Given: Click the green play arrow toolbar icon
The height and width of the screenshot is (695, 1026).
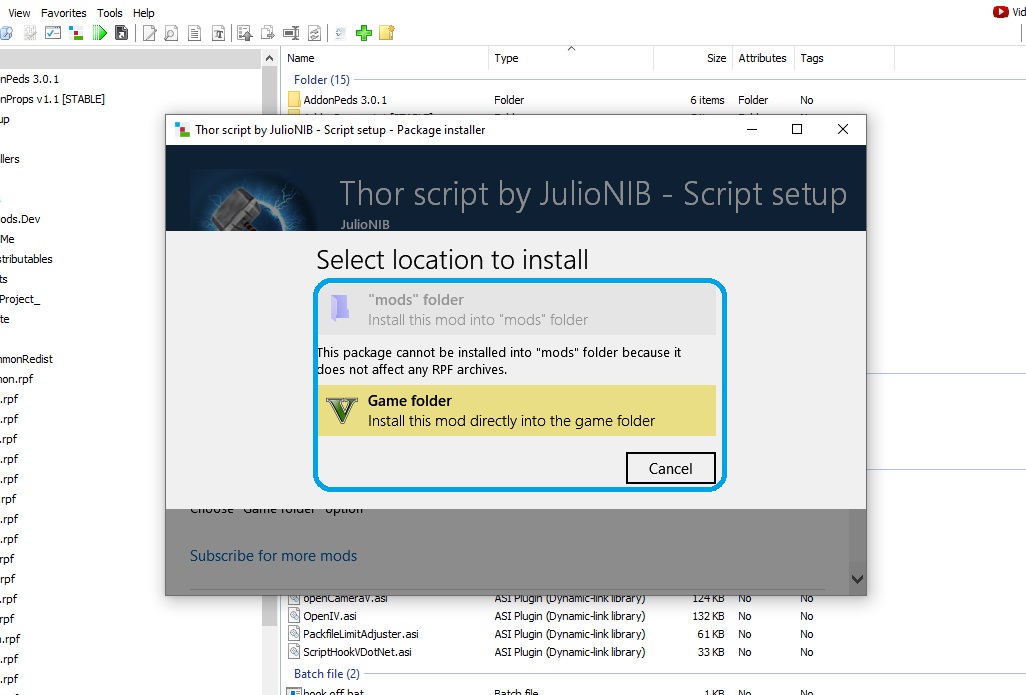Looking at the screenshot, I should coord(99,33).
